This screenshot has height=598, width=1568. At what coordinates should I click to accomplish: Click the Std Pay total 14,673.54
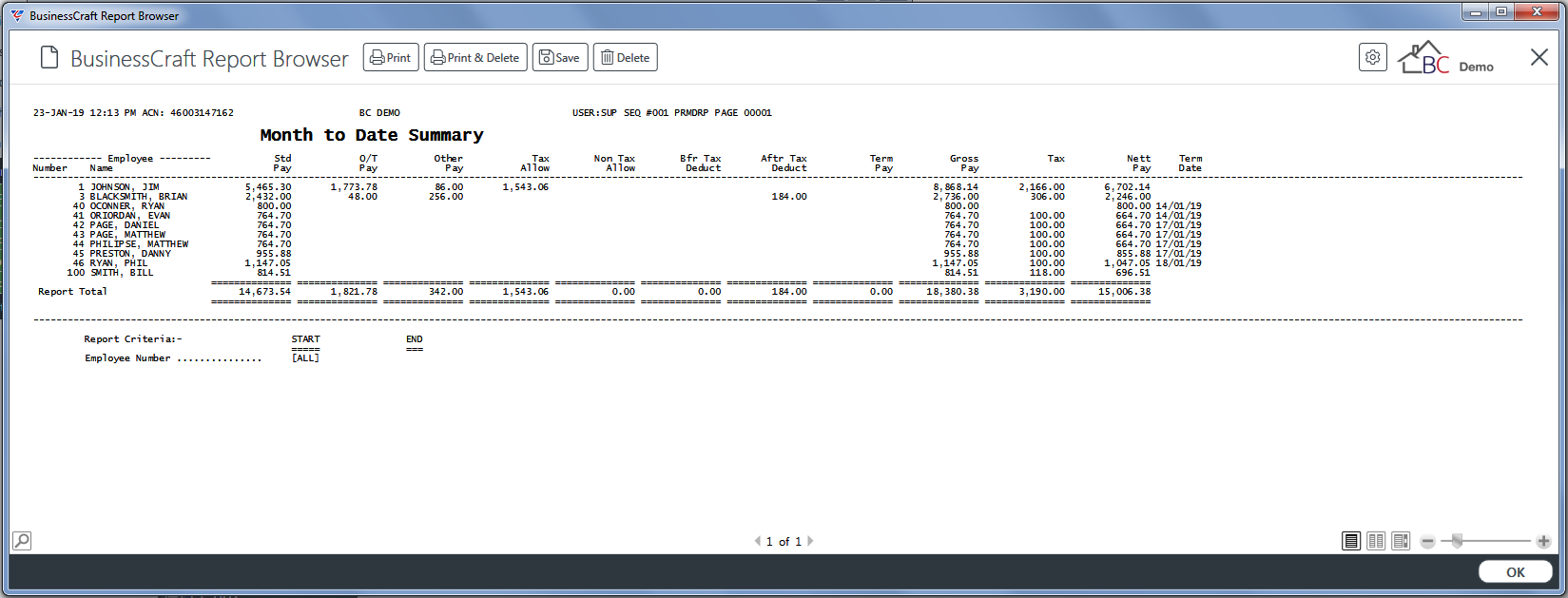point(264,292)
